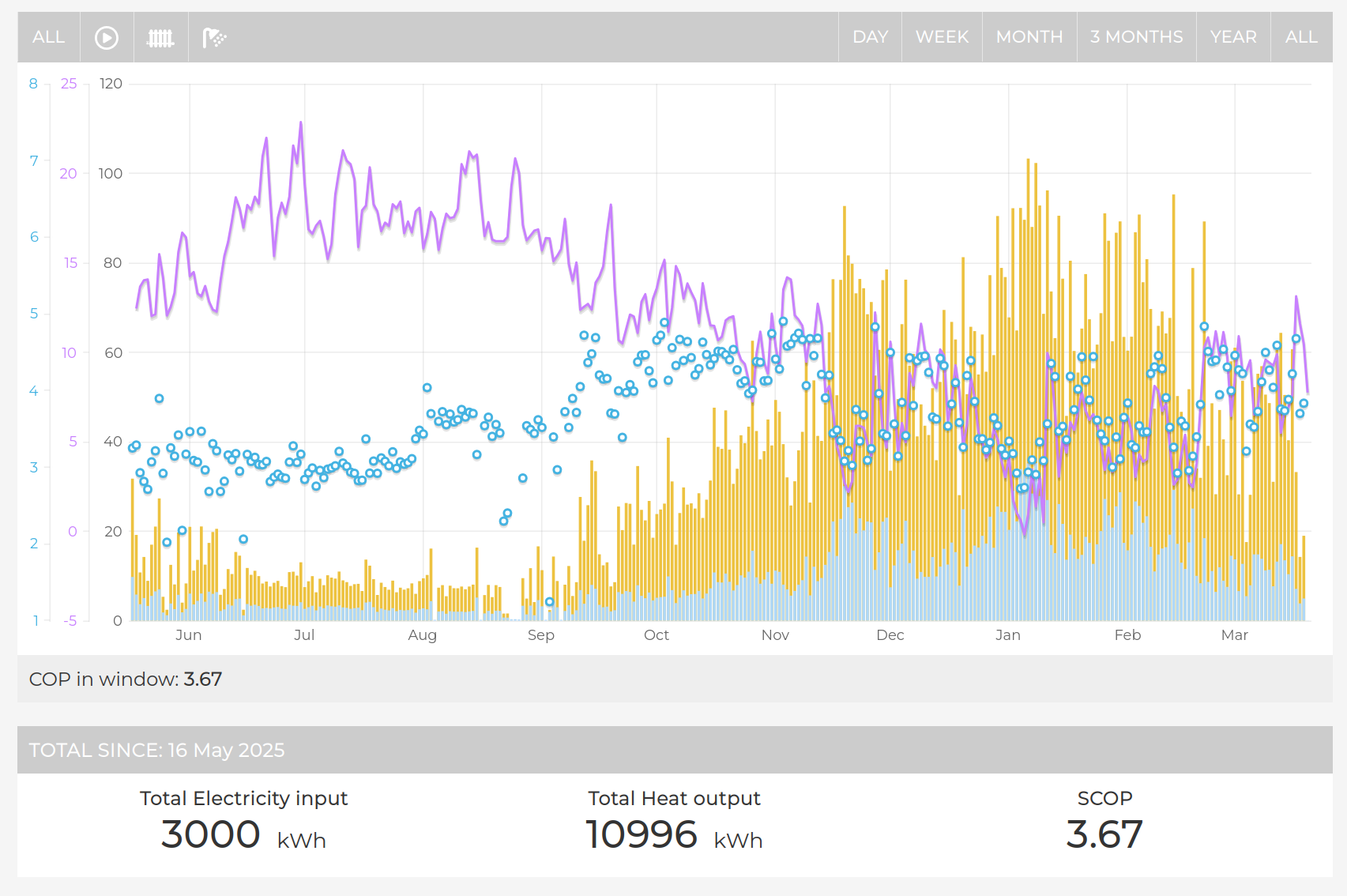Click the 120 tick on the kWh axis

[111, 84]
